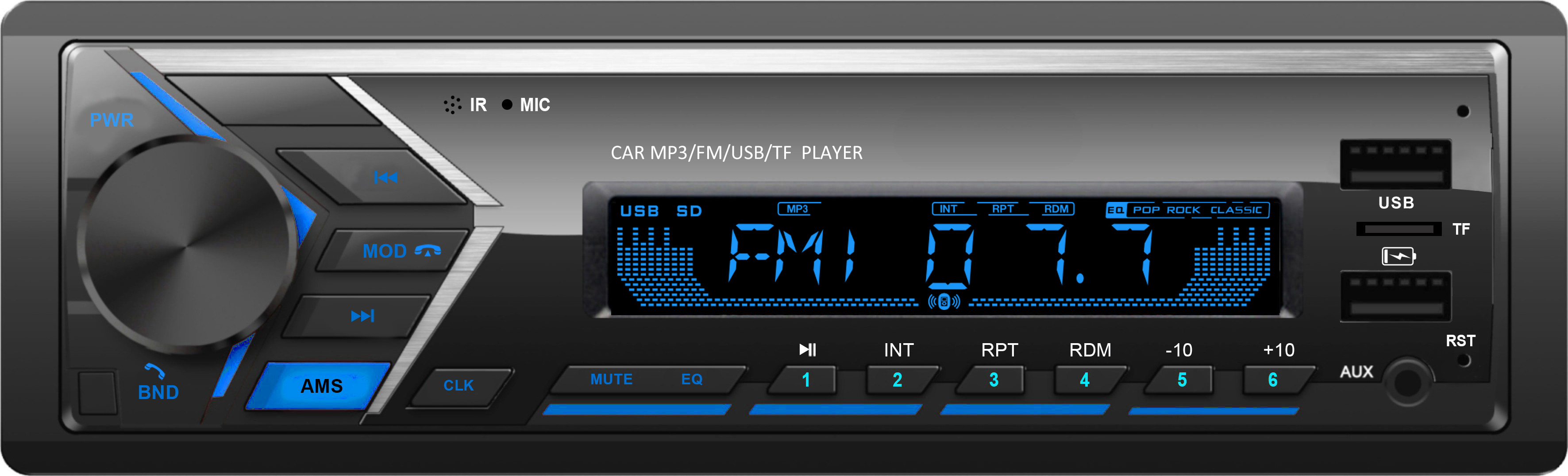Tap the MUTE label on the button

(611, 379)
